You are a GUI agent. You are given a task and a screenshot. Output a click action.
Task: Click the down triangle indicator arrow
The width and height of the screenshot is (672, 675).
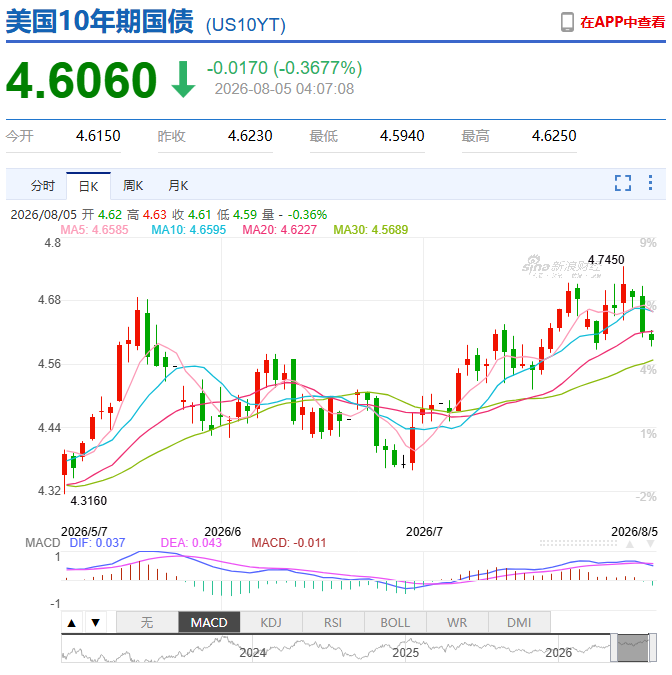tap(96, 622)
